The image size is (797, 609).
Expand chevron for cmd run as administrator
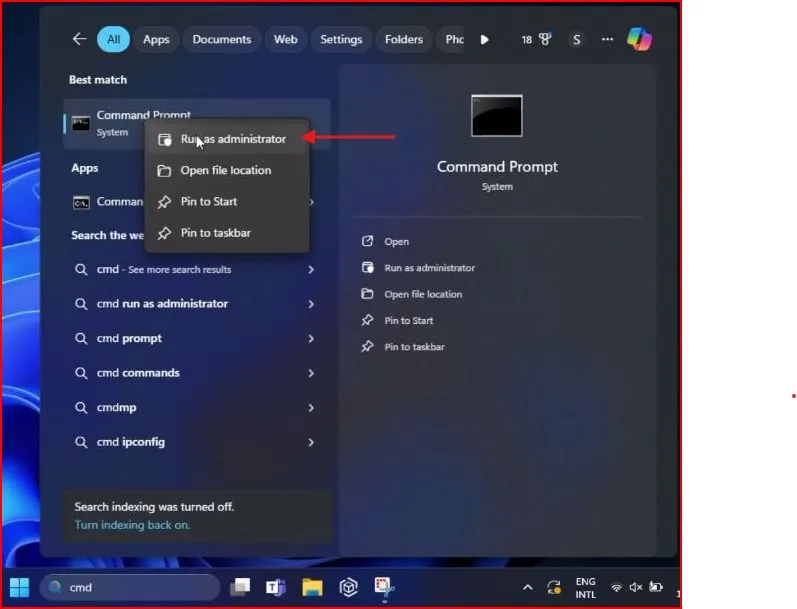pos(311,304)
